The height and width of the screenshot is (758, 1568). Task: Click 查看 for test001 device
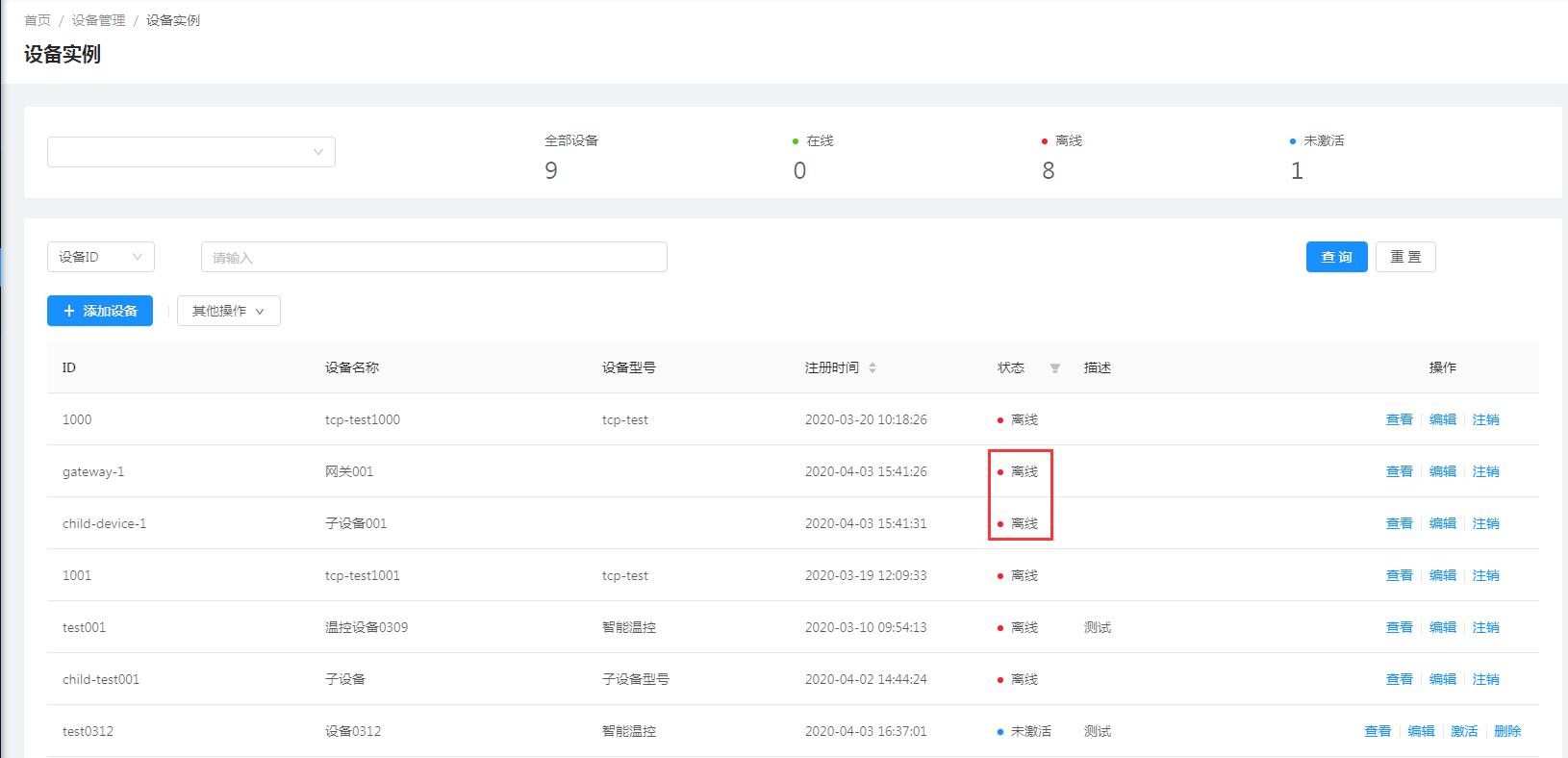coord(1399,627)
